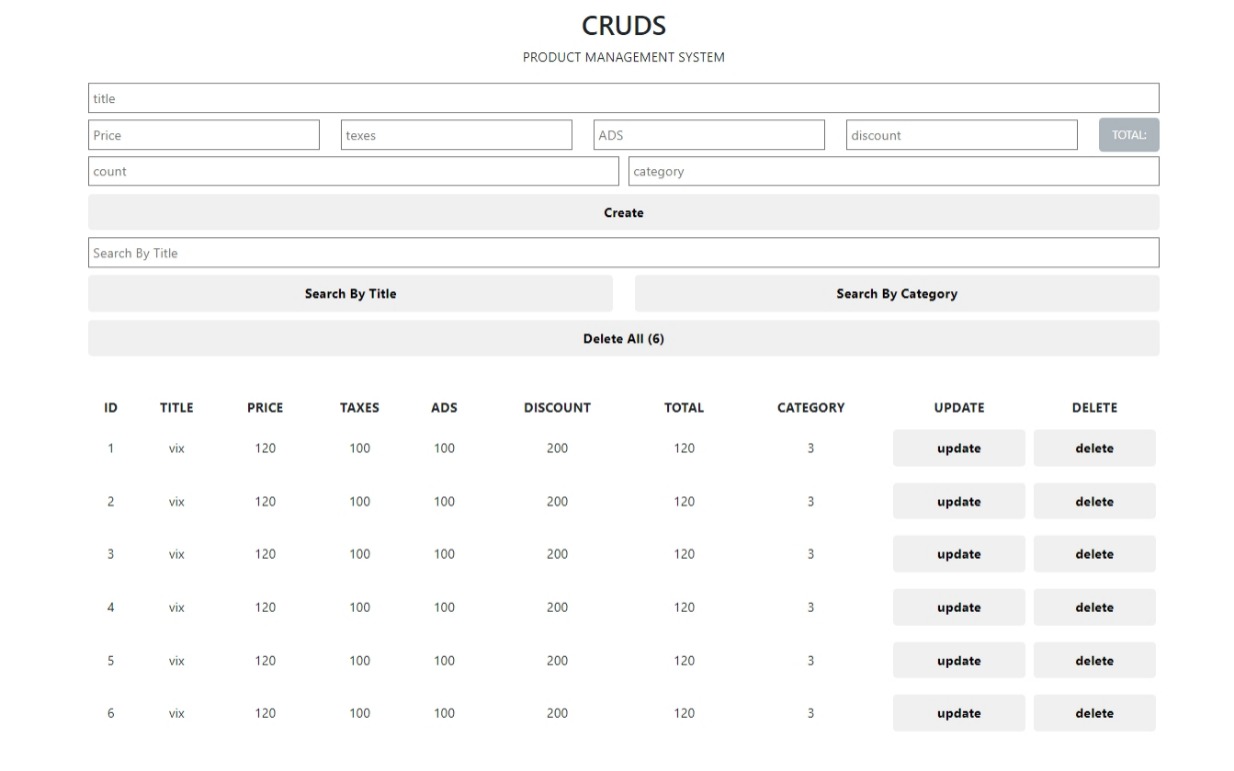Click the category input field

pyautogui.click(x=893, y=171)
